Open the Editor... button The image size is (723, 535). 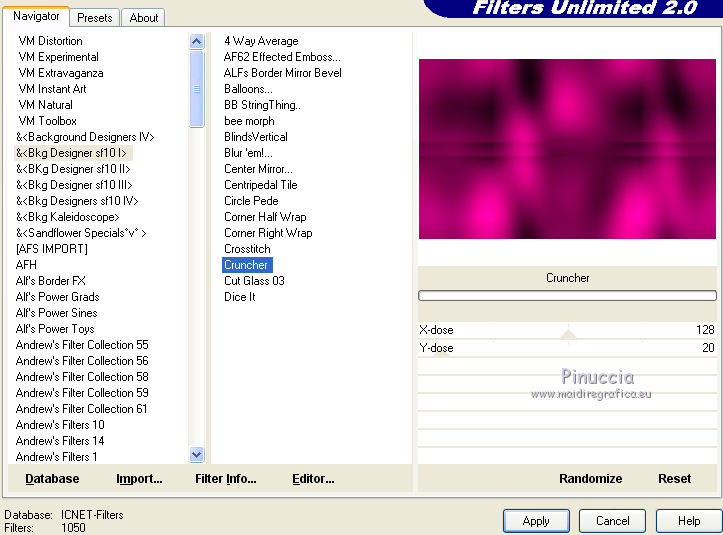click(313, 479)
